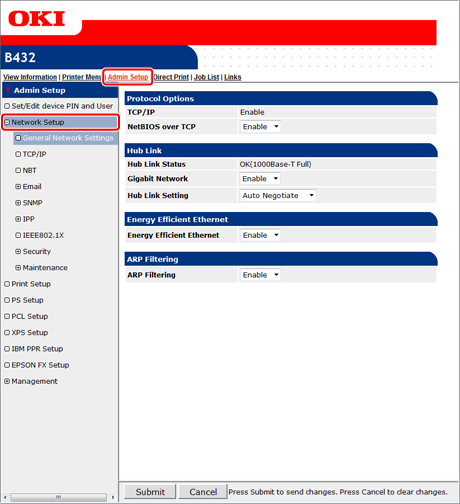
Task: Open the Gigabit Network dropdown
Action: point(260,179)
